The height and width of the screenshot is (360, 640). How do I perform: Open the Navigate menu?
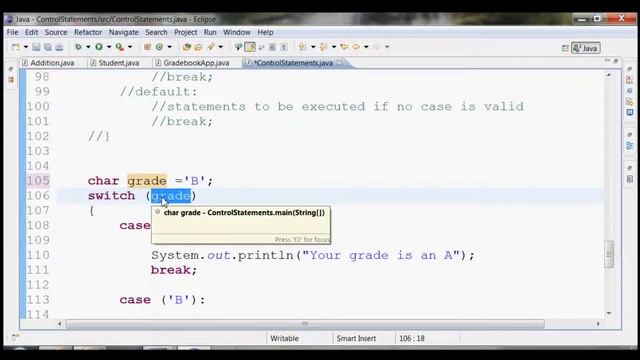click(124, 32)
